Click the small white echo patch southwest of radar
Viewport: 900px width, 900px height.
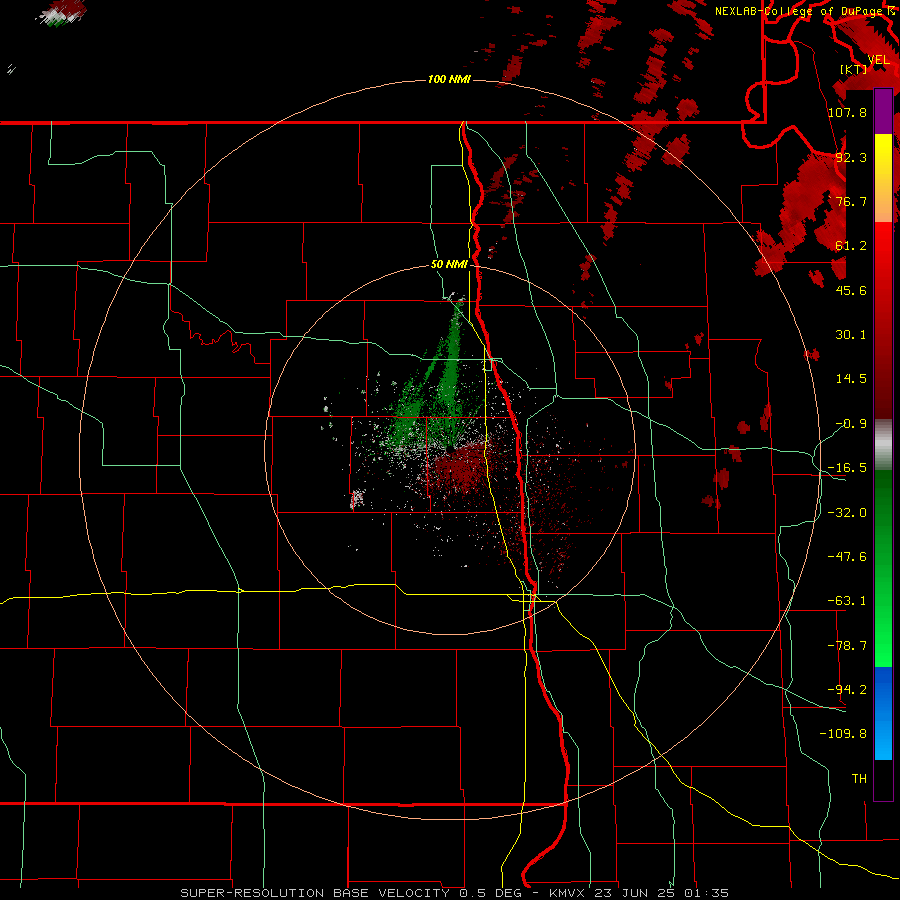[x=357, y=498]
